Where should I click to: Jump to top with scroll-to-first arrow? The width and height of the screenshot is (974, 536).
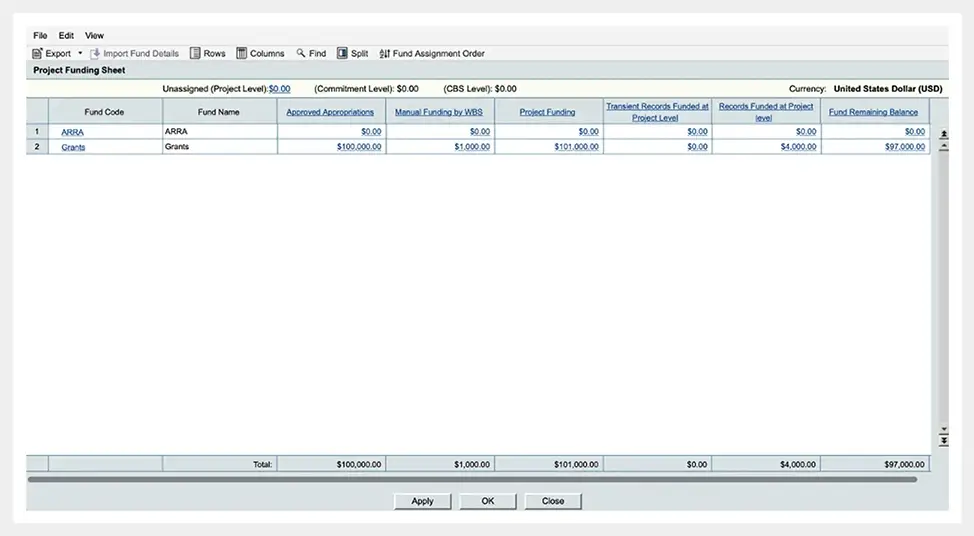click(944, 134)
